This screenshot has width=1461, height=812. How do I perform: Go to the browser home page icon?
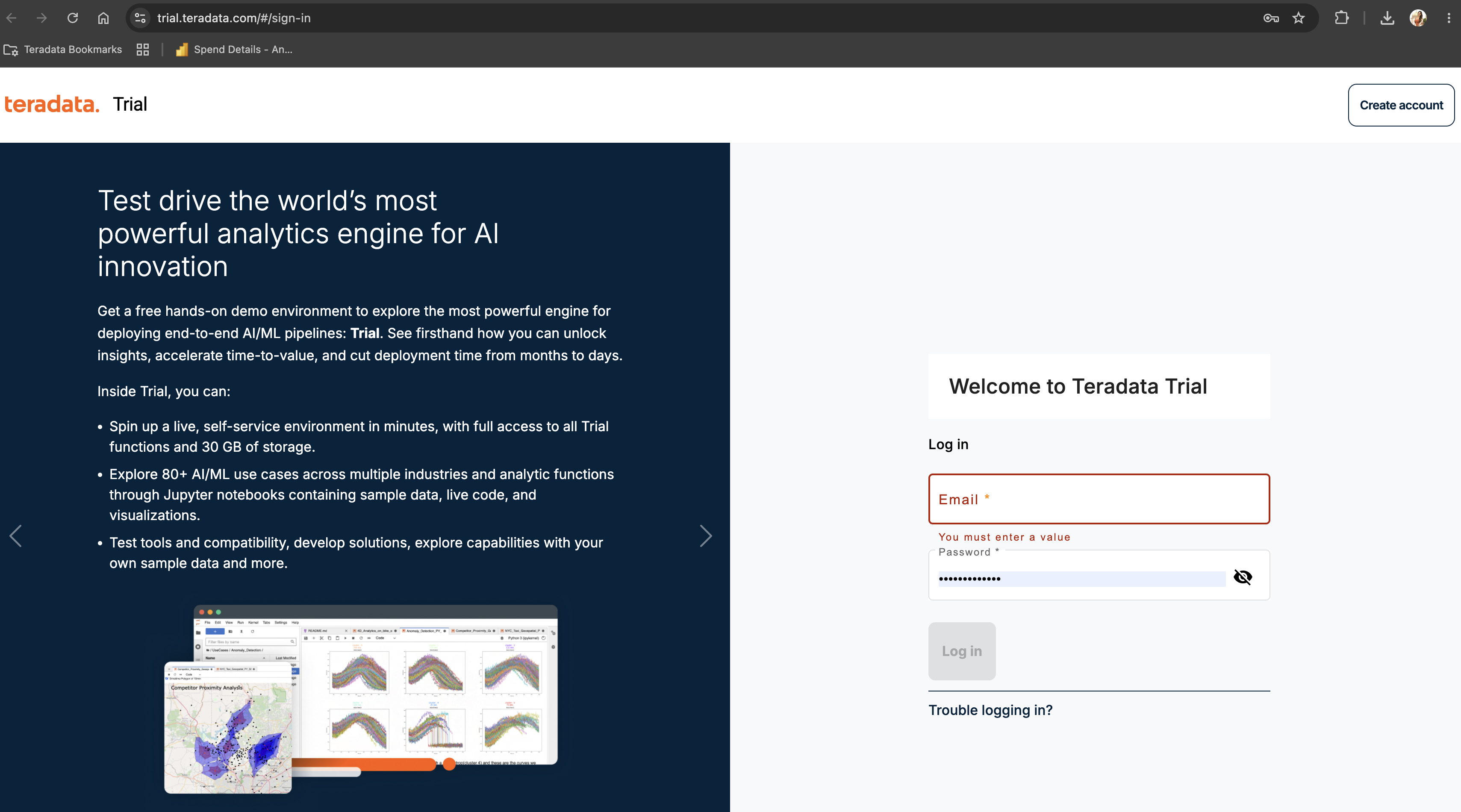[103, 18]
